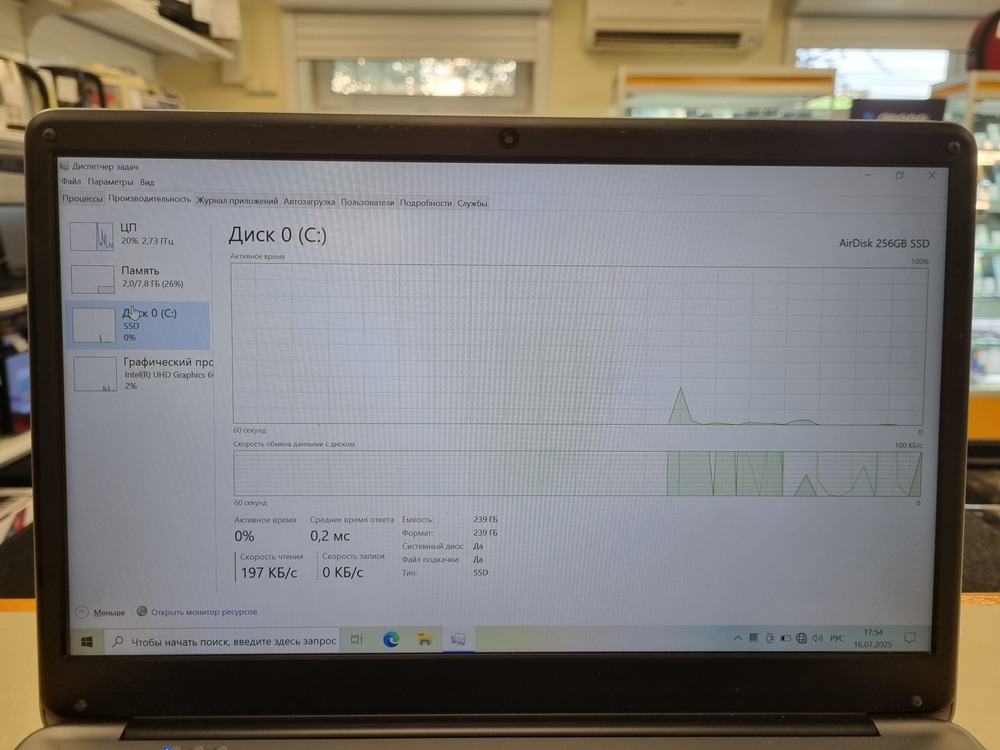Switch to the Процессы tab
Image resolution: width=1000 pixels, height=750 pixels.
click(82, 200)
